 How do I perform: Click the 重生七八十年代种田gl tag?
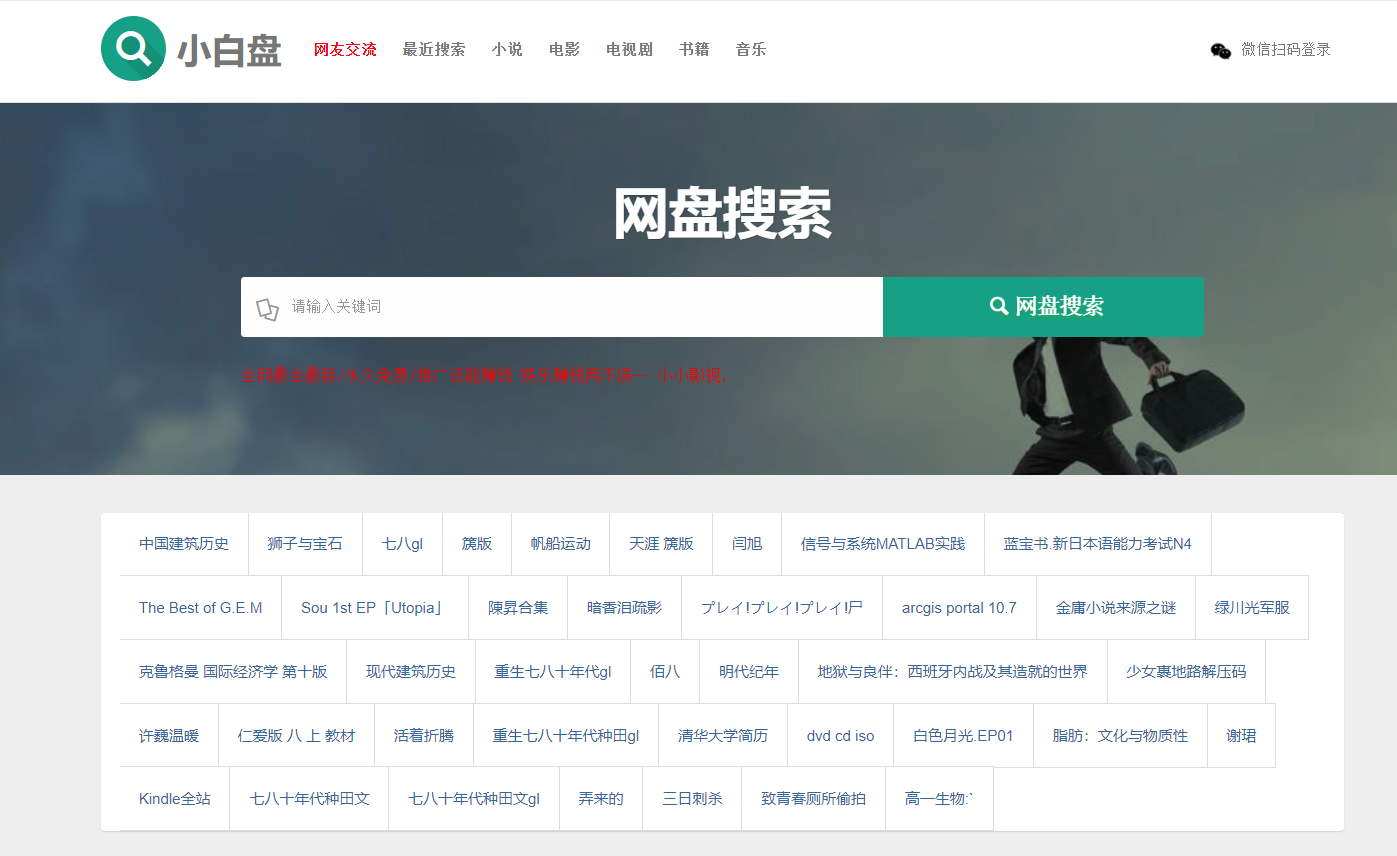[x=566, y=736]
